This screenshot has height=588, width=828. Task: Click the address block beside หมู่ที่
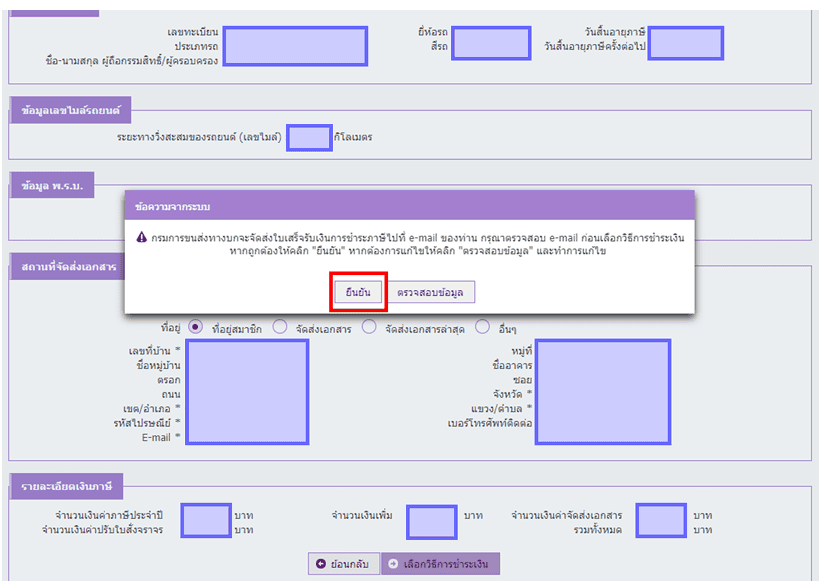click(603, 392)
